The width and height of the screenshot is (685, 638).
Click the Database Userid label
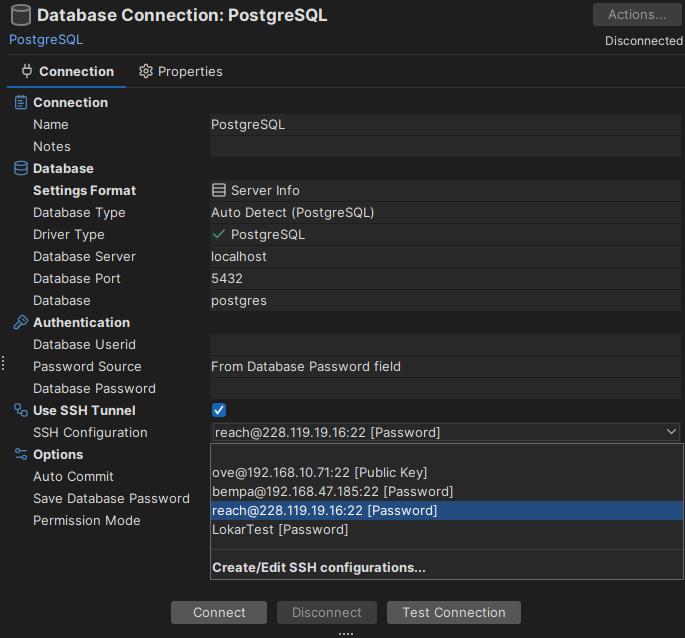click(84, 344)
